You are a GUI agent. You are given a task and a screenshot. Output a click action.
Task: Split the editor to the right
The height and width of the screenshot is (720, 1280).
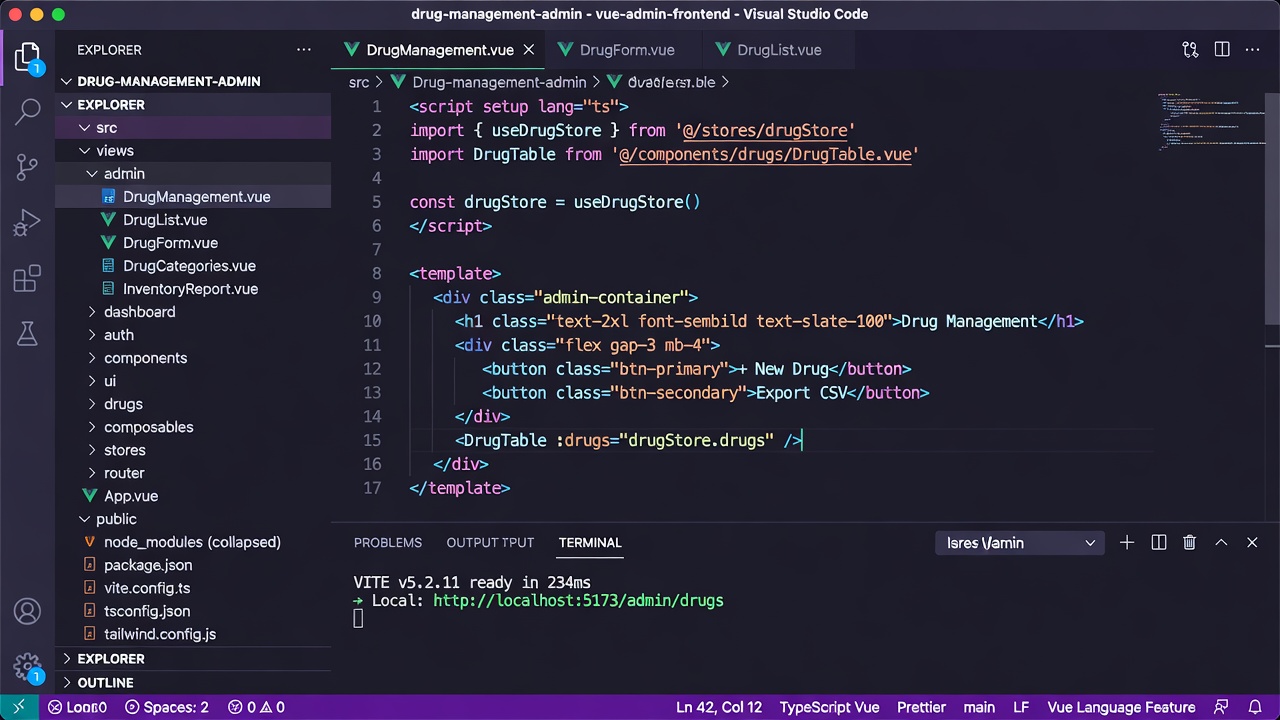[x=1222, y=50]
